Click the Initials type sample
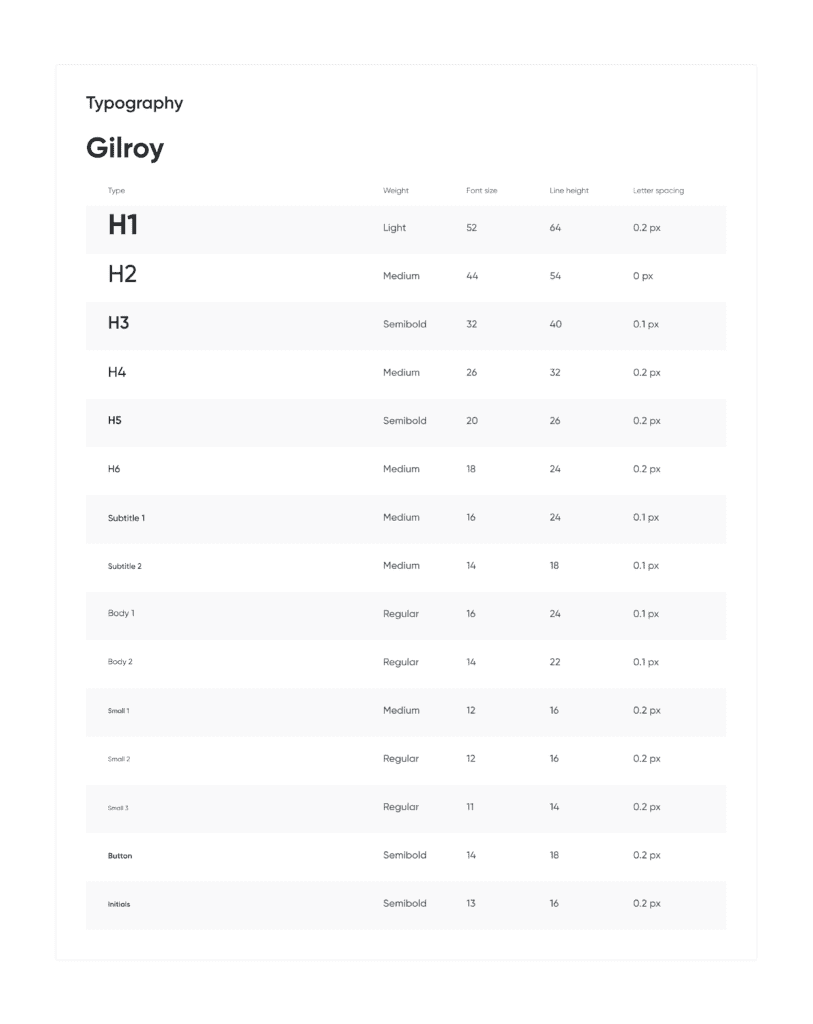The height and width of the screenshot is (1024, 813). click(119, 904)
